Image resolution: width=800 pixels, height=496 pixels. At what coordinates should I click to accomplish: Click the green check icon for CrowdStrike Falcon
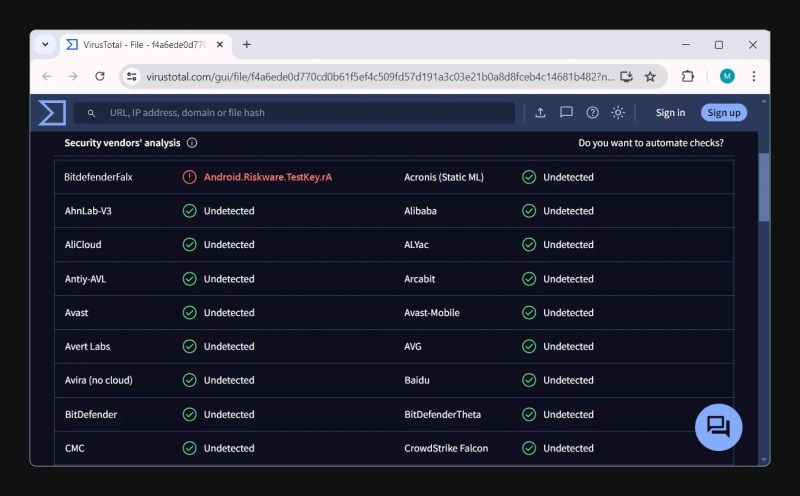click(529, 448)
